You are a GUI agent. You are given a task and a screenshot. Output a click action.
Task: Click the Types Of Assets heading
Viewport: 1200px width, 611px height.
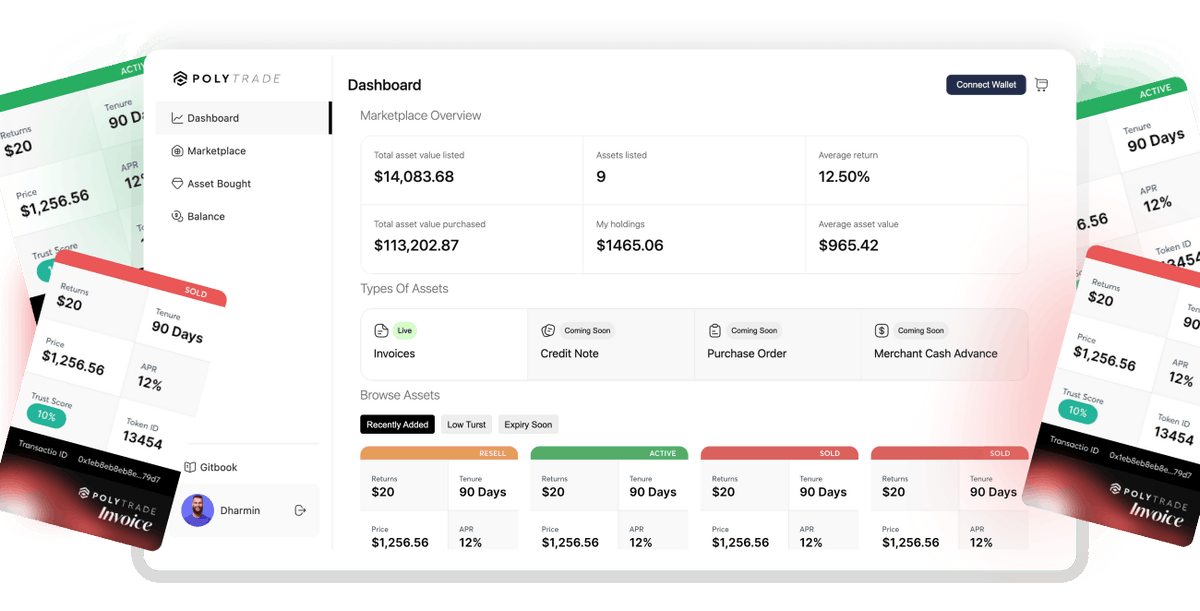tap(404, 289)
